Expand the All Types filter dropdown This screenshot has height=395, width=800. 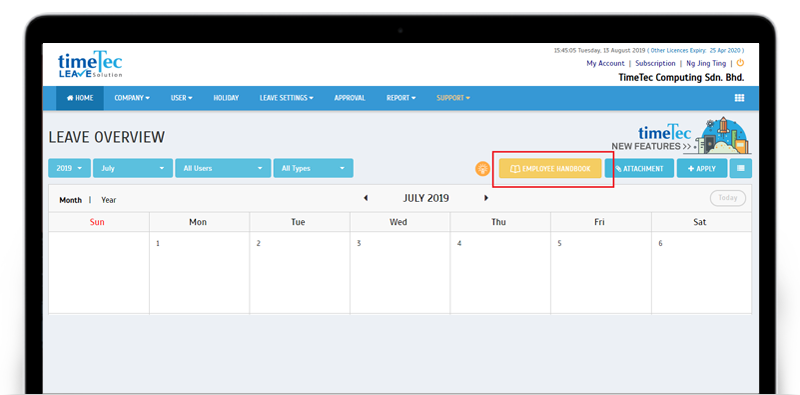(x=313, y=168)
